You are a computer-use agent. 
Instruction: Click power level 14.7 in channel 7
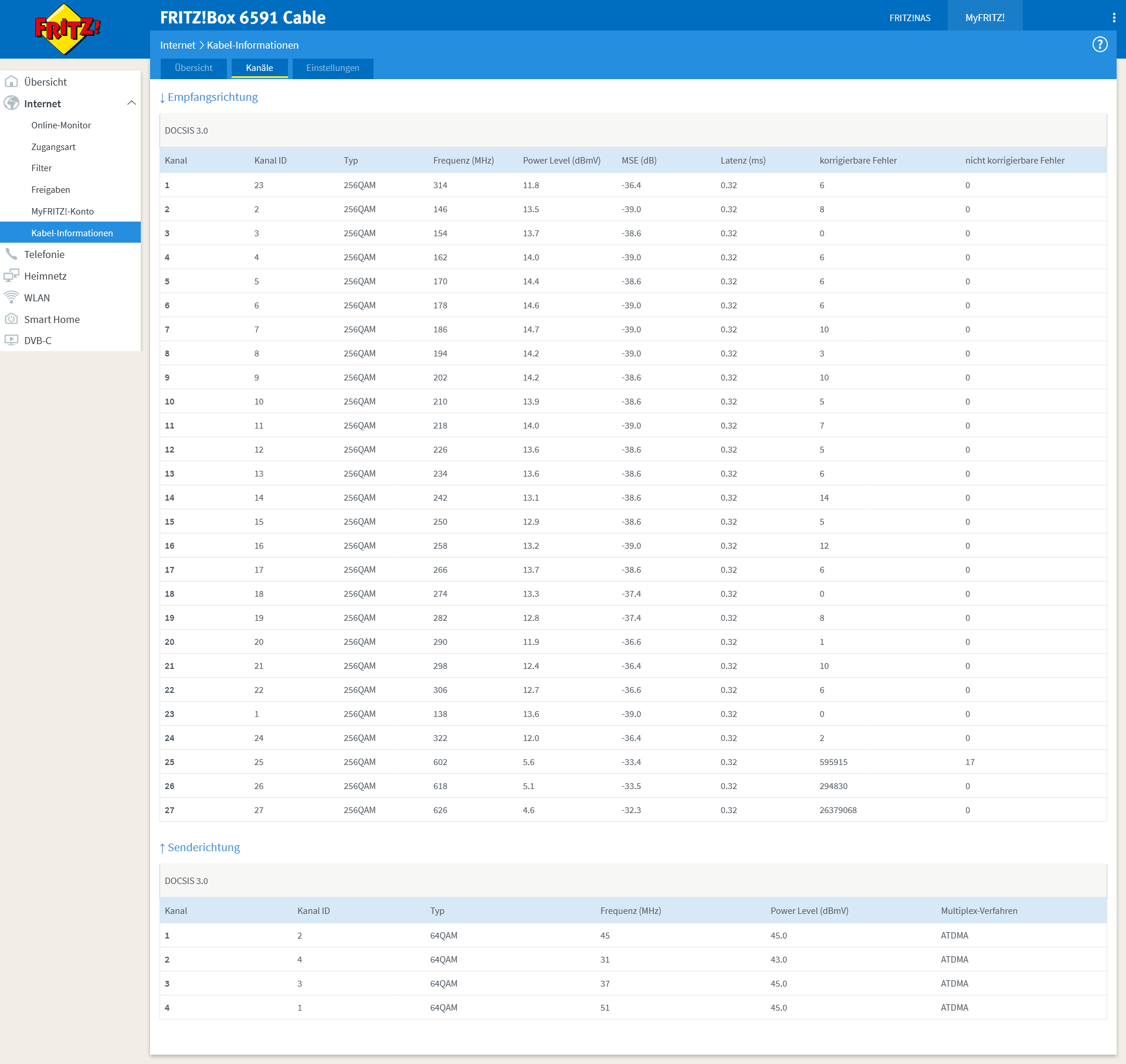(531, 329)
